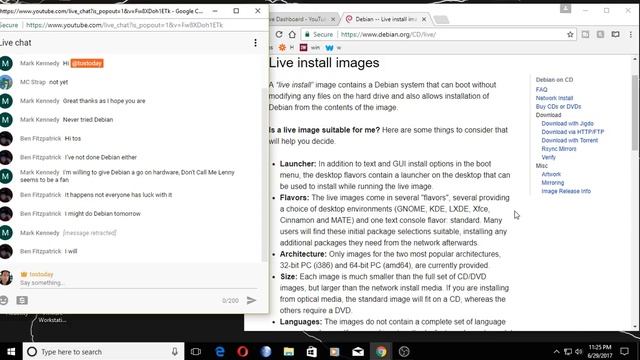Viewport: 640px width, 360px height.
Task: Click the Say something chat input field
Action: (138, 283)
